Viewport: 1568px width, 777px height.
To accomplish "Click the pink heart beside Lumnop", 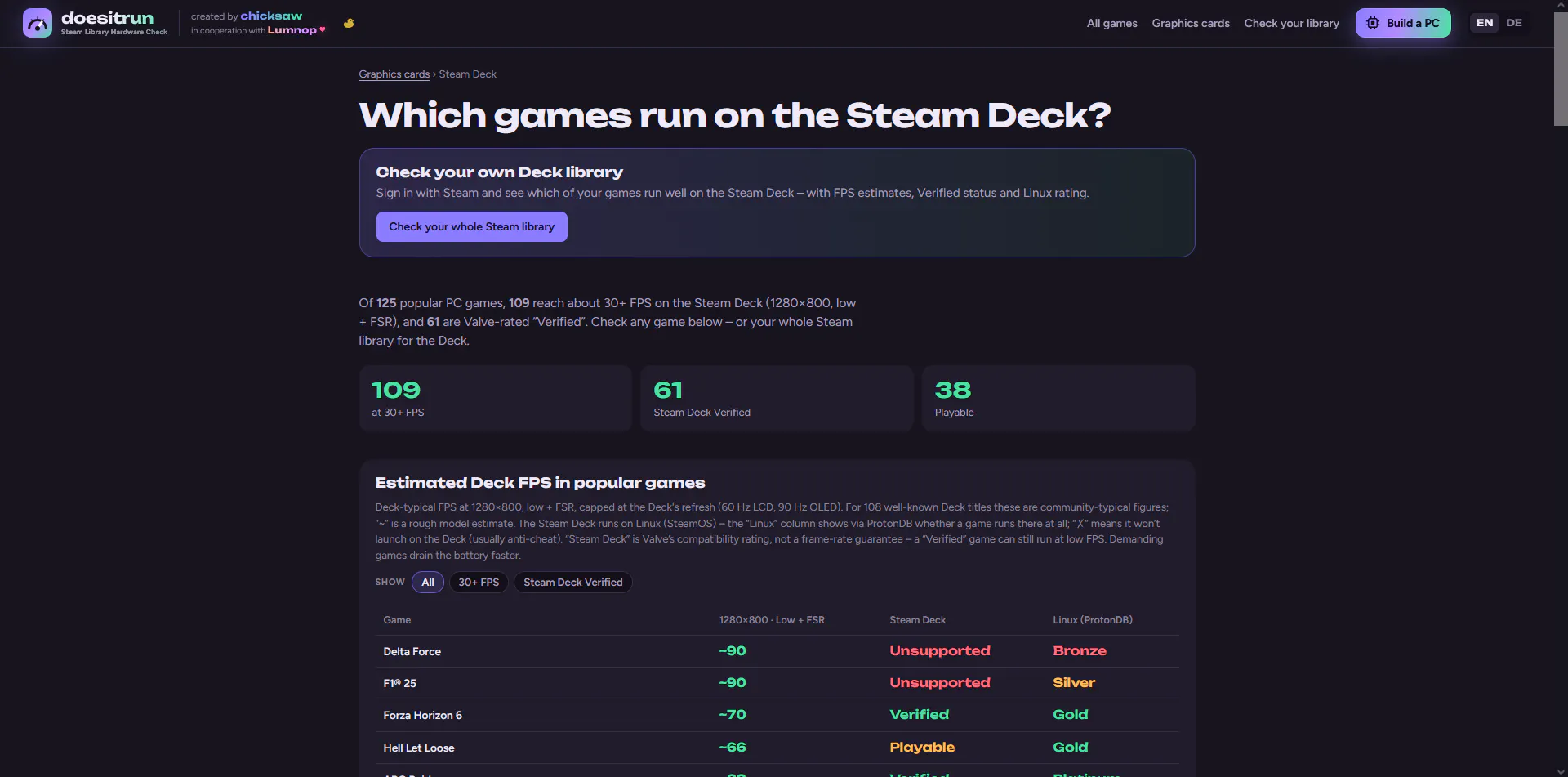I will (323, 29).
